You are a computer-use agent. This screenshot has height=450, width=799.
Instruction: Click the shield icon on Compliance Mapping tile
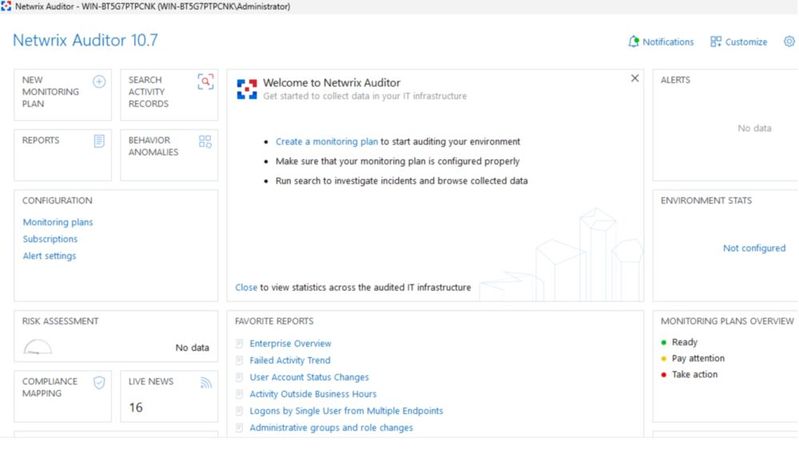tap(99, 383)
